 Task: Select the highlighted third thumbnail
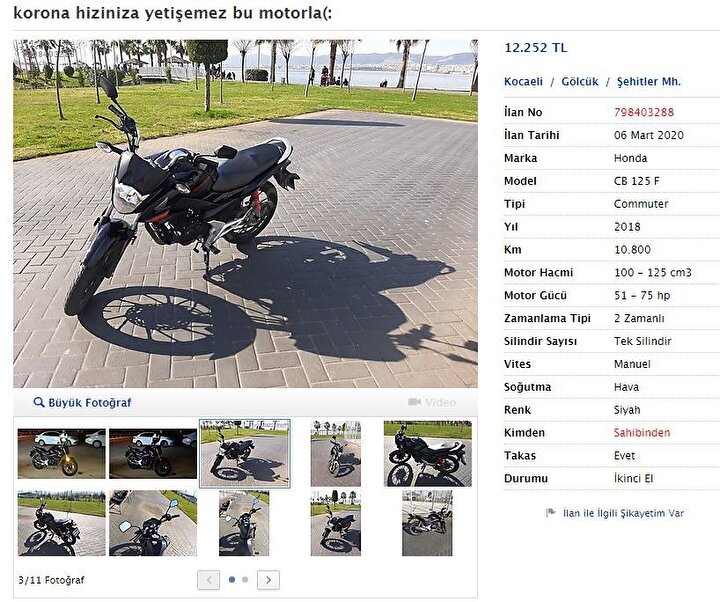coord(245,453)
